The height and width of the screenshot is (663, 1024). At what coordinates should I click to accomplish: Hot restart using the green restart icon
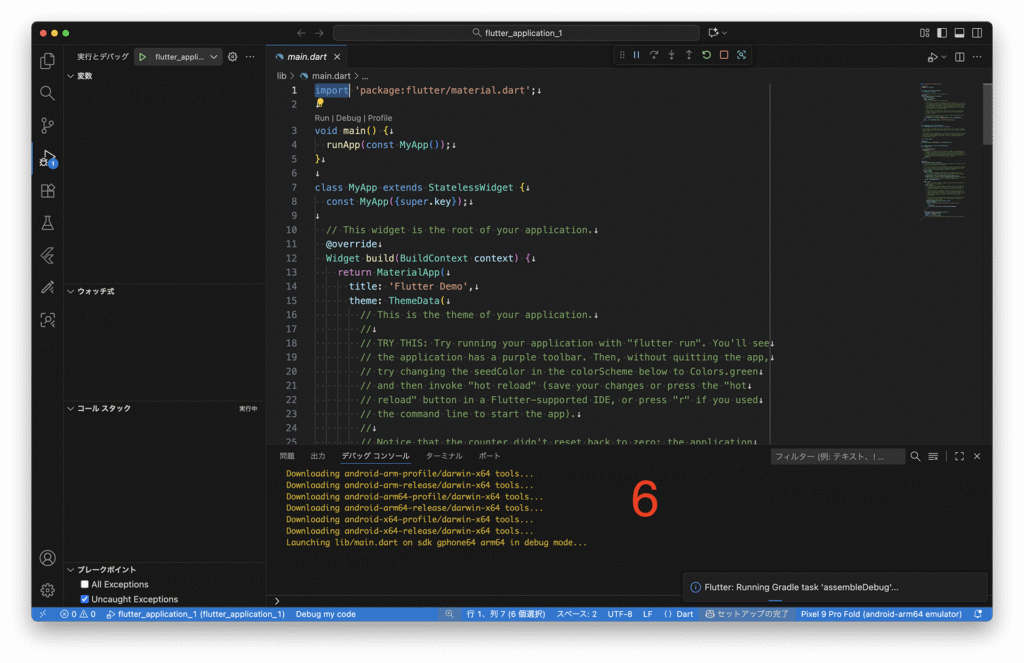point(706,55)
